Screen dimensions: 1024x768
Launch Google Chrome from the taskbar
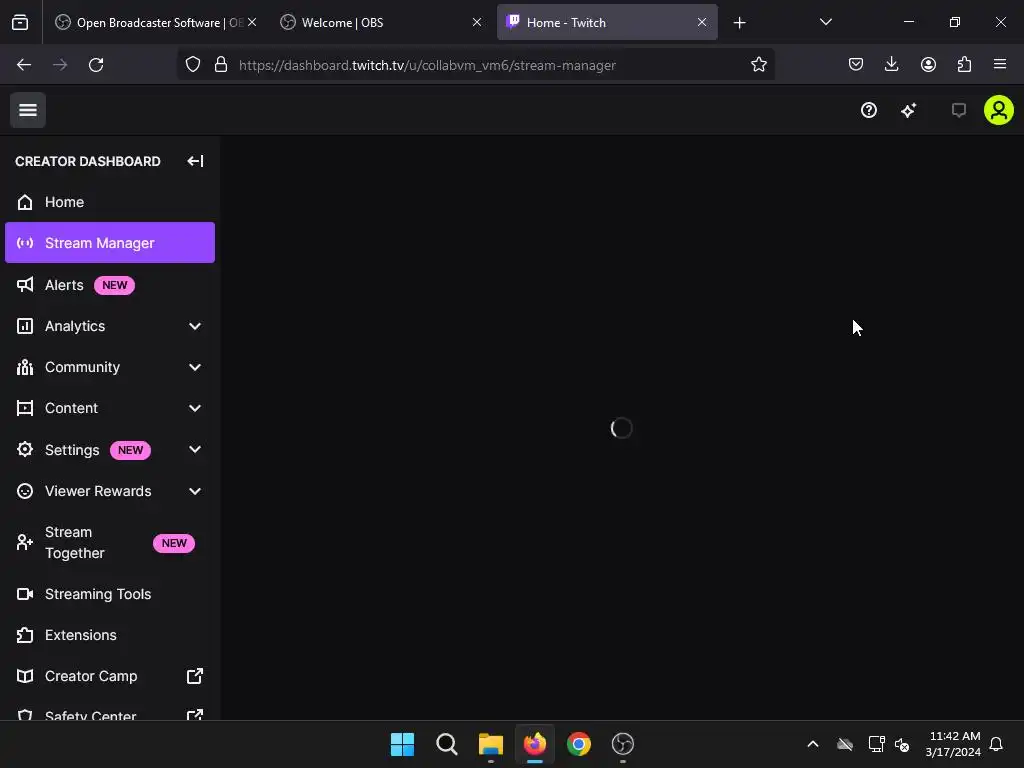pyautogui.click(x=579, y=744)
